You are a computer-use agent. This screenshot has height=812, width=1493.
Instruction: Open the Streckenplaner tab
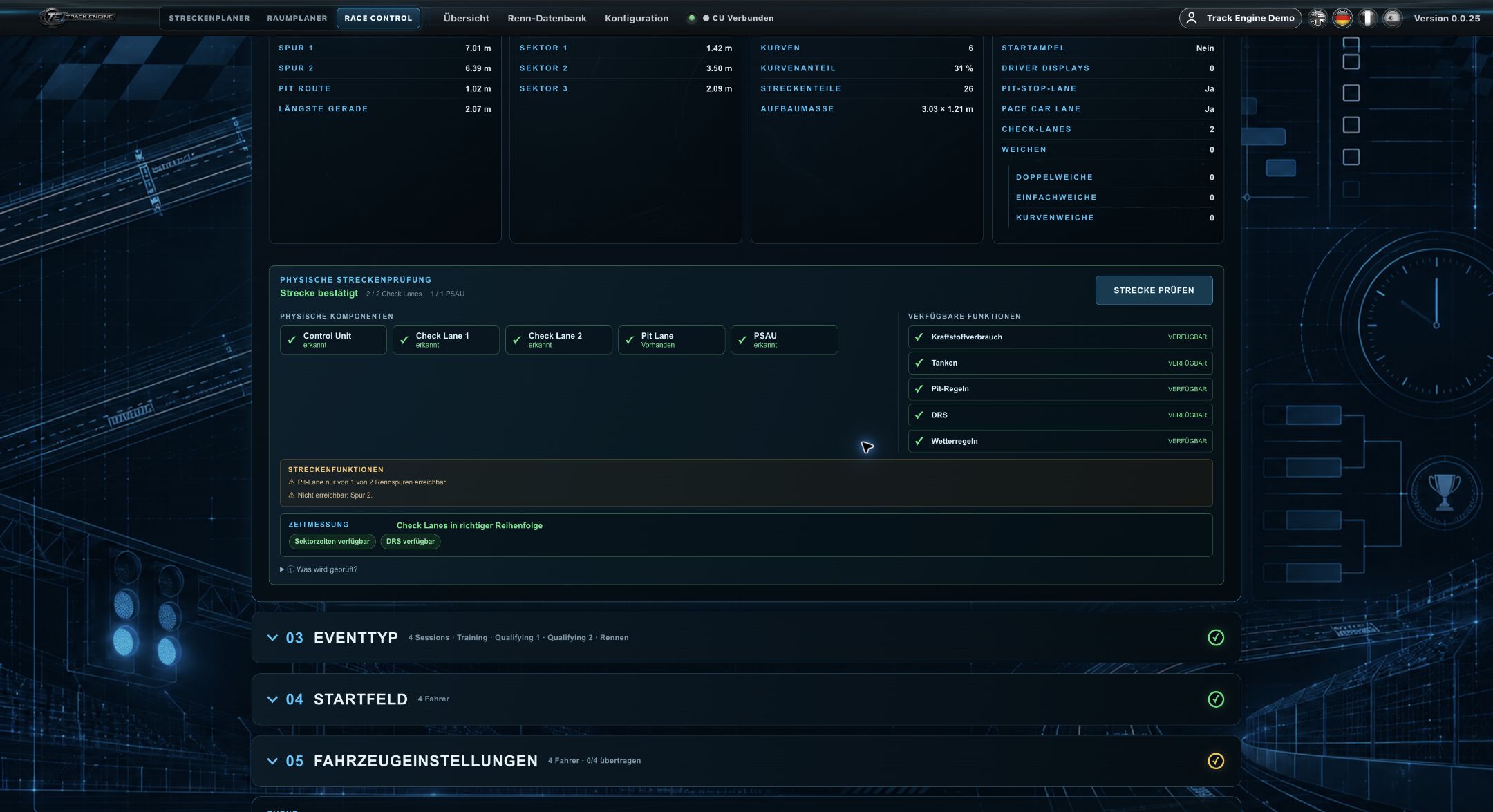pyautogui.click(x=209, y=18)
